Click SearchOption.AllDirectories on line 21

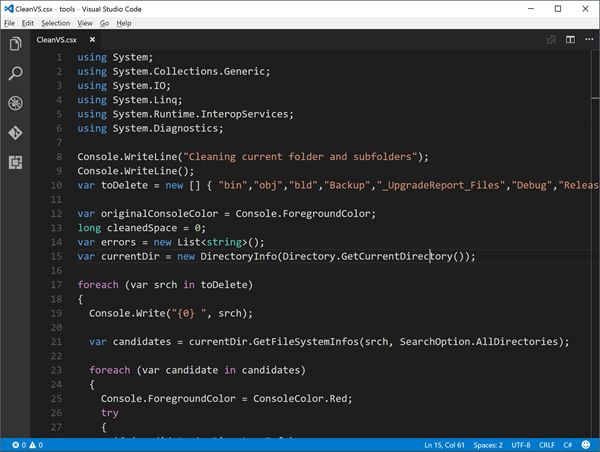(x=479, y=341)
